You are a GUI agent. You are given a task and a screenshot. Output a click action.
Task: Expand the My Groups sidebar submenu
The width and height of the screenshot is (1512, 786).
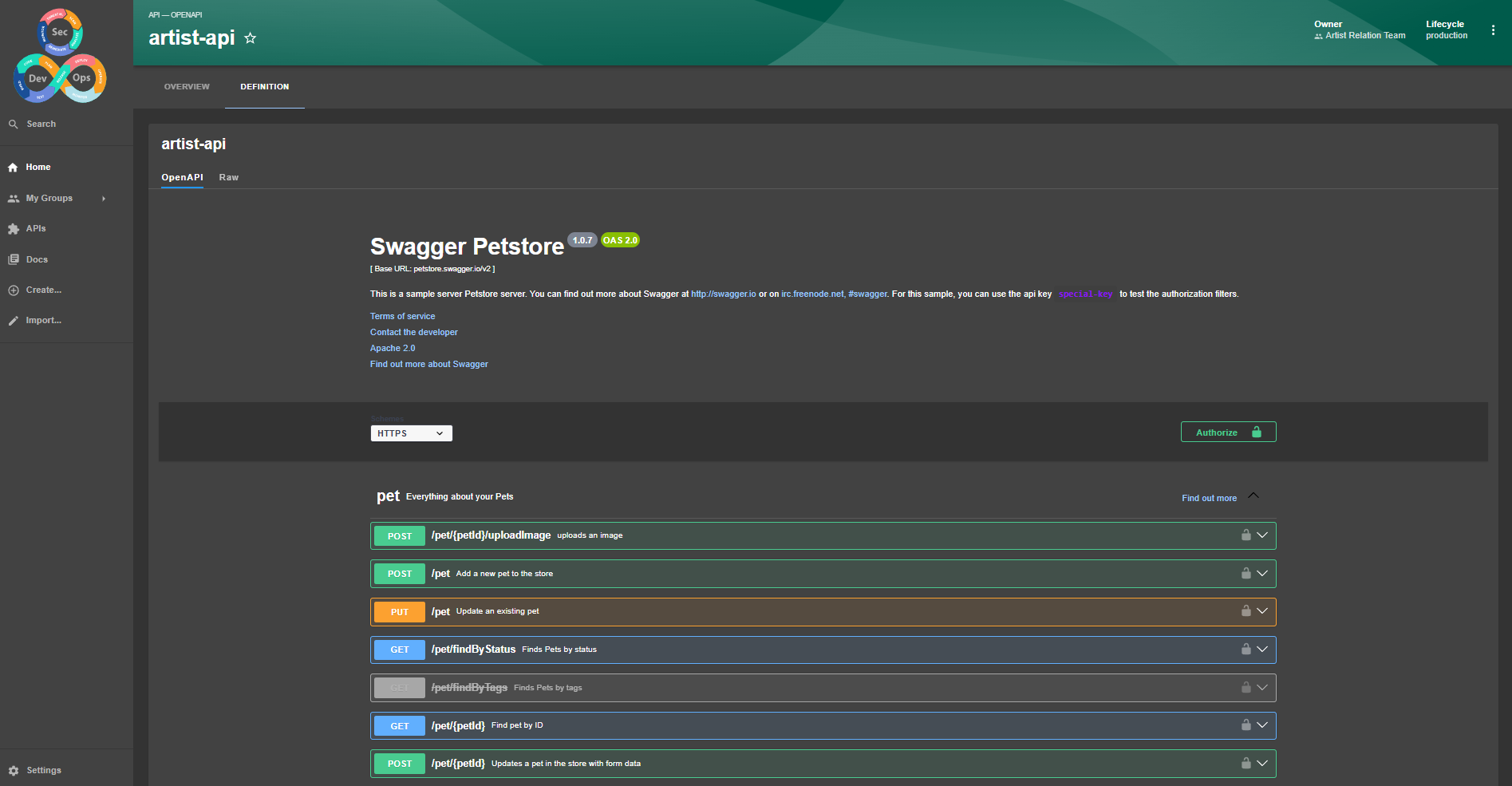click(104, 199)
